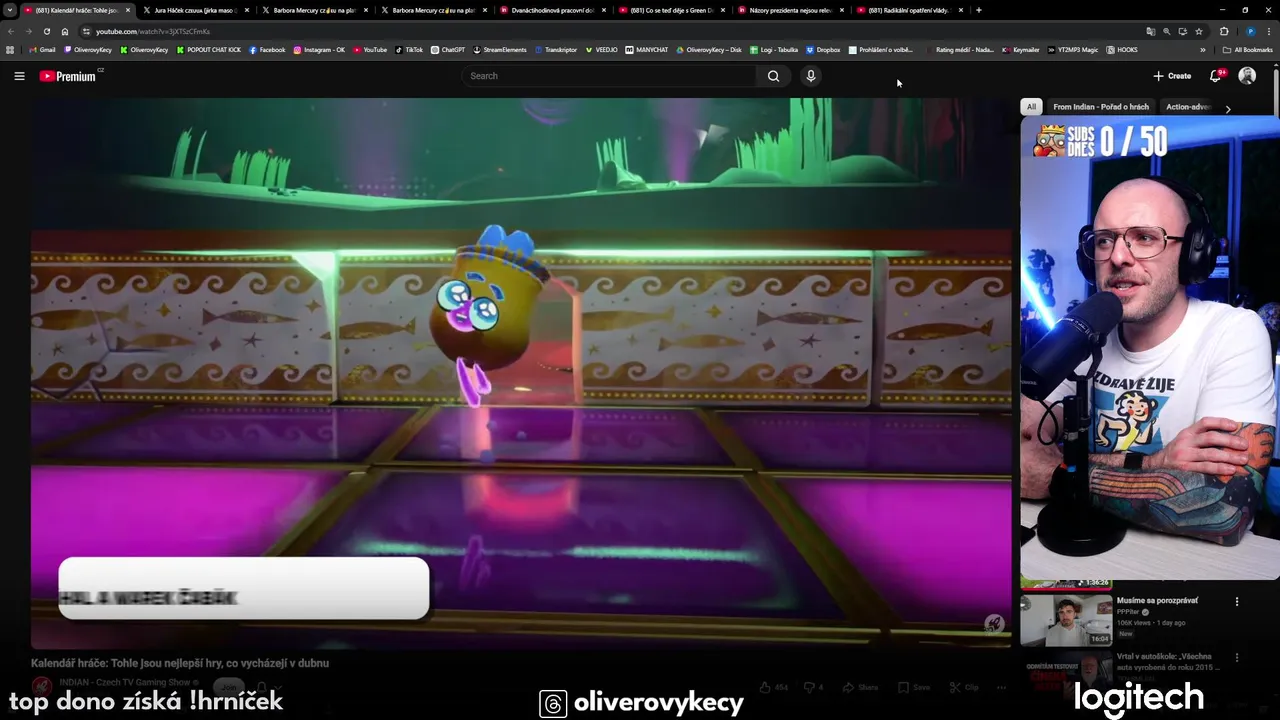Select the All filter chip
Viewport: 1280px width, 720px height.
pos(1031,107)
